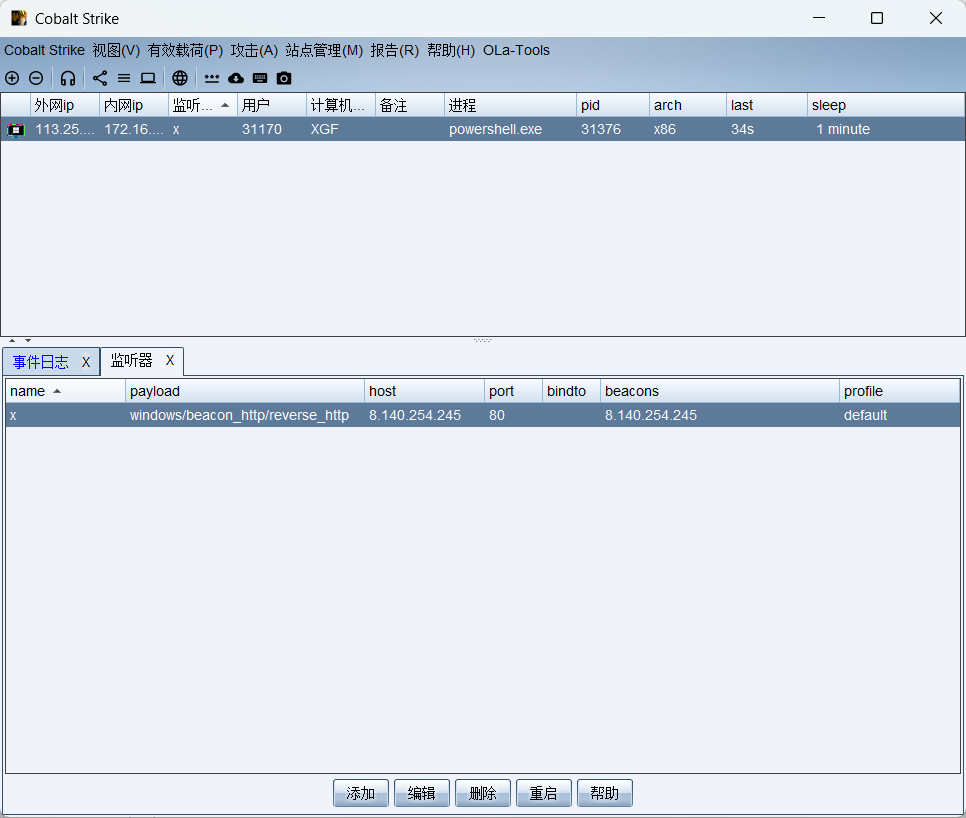Image resolution: width=966 pixels, height=818 pixels.
Task: Open the 站点管理(M) menu
Action: click(324, 51)
